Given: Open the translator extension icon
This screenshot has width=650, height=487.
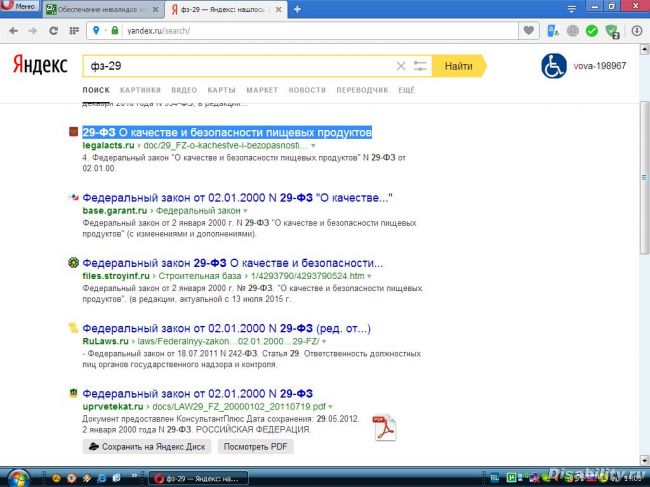Looking at the screenshot, I should pyautogui.click(x=553, y=31).
